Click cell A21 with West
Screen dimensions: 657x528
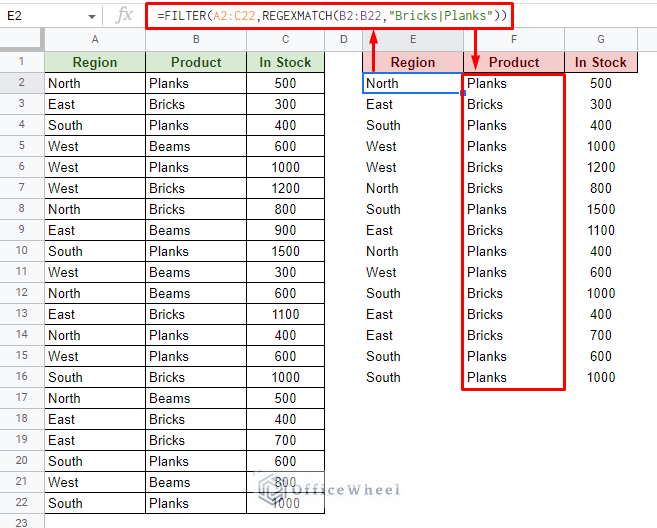pos(95,482)
